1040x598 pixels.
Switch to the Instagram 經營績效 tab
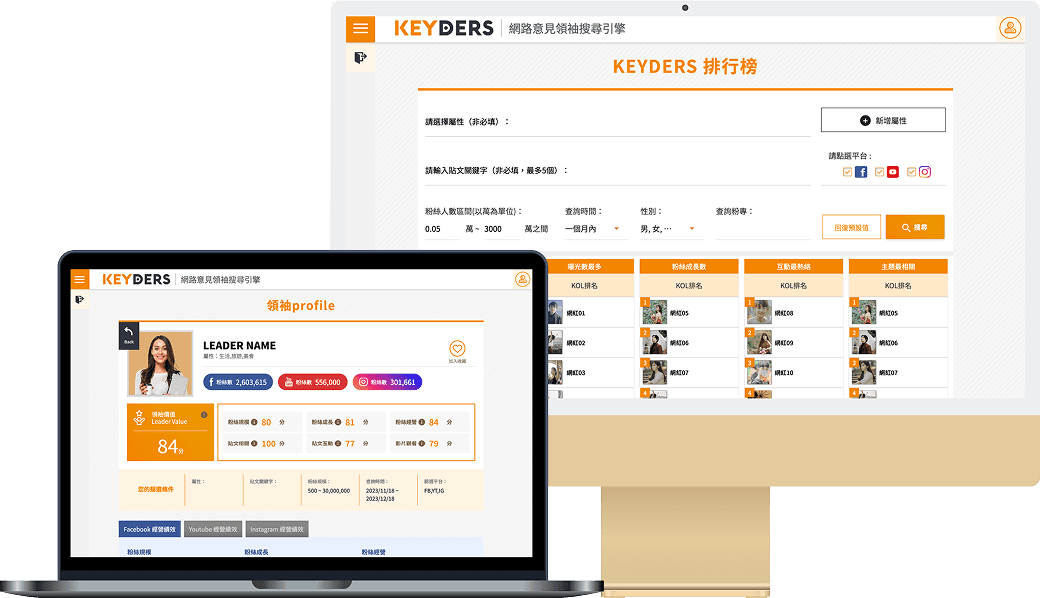click(276, 529)
